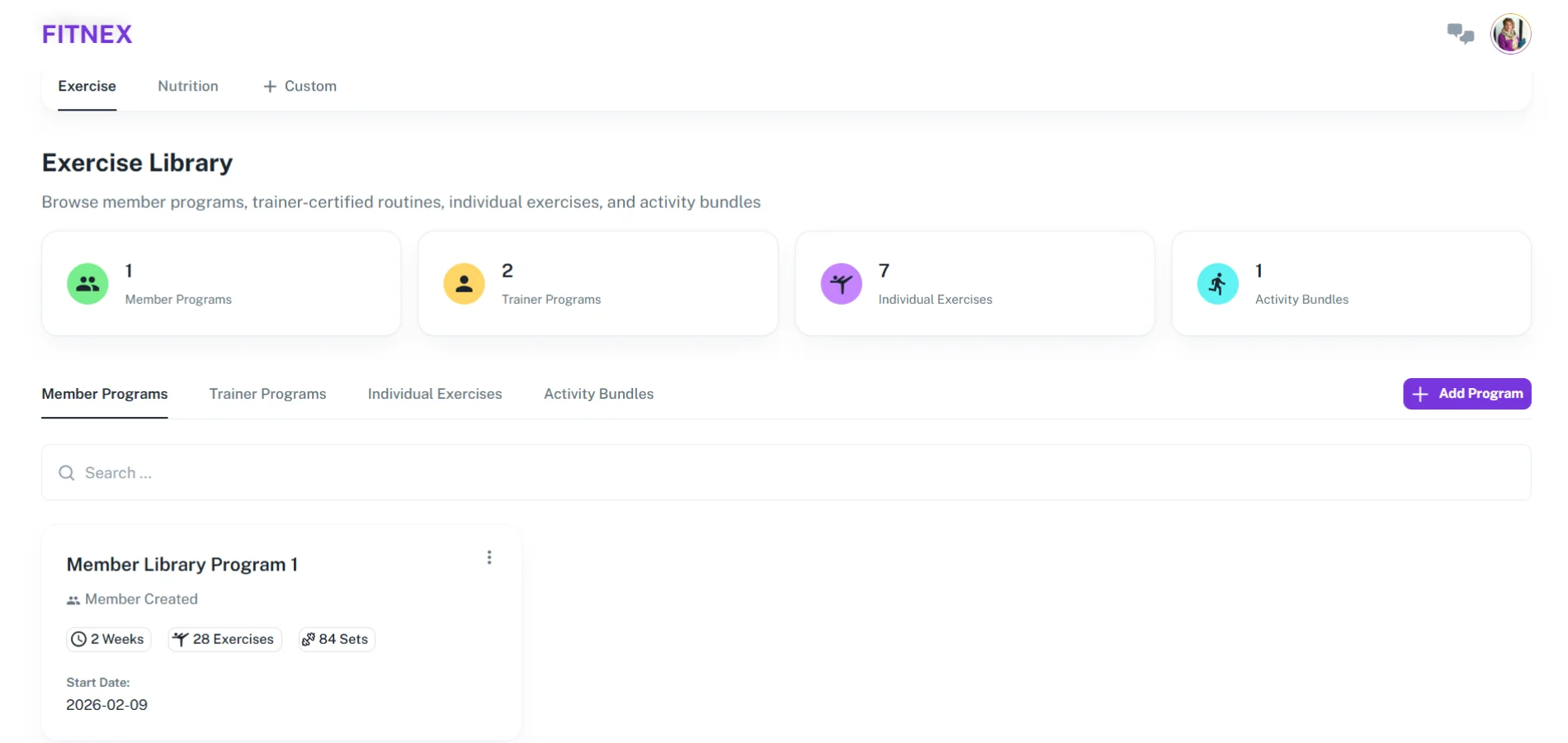Open the Individual Exercises tab
1568x743 pixels.
point(435,394)
